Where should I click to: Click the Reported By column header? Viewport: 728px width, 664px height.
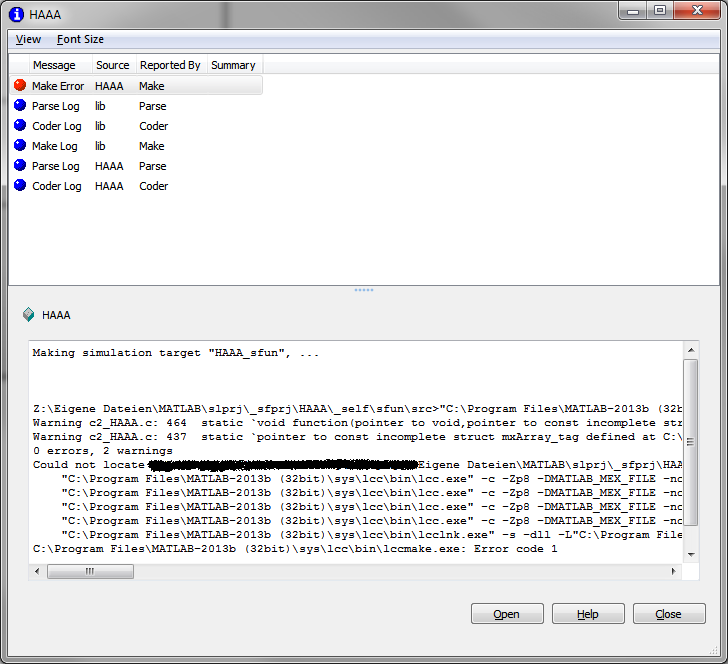tap(169, 65)
